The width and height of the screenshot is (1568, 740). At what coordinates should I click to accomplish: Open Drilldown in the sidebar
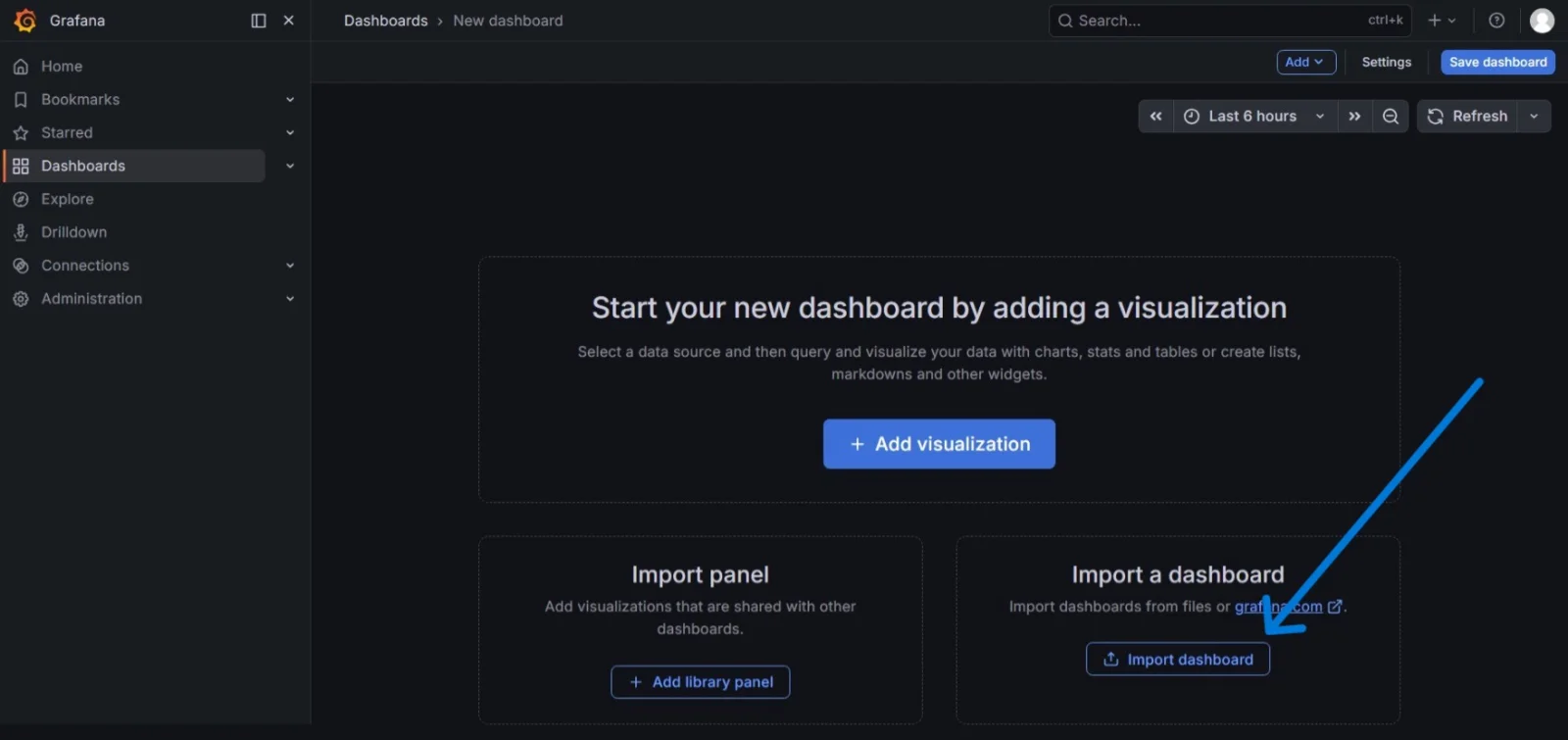(74, 232)
